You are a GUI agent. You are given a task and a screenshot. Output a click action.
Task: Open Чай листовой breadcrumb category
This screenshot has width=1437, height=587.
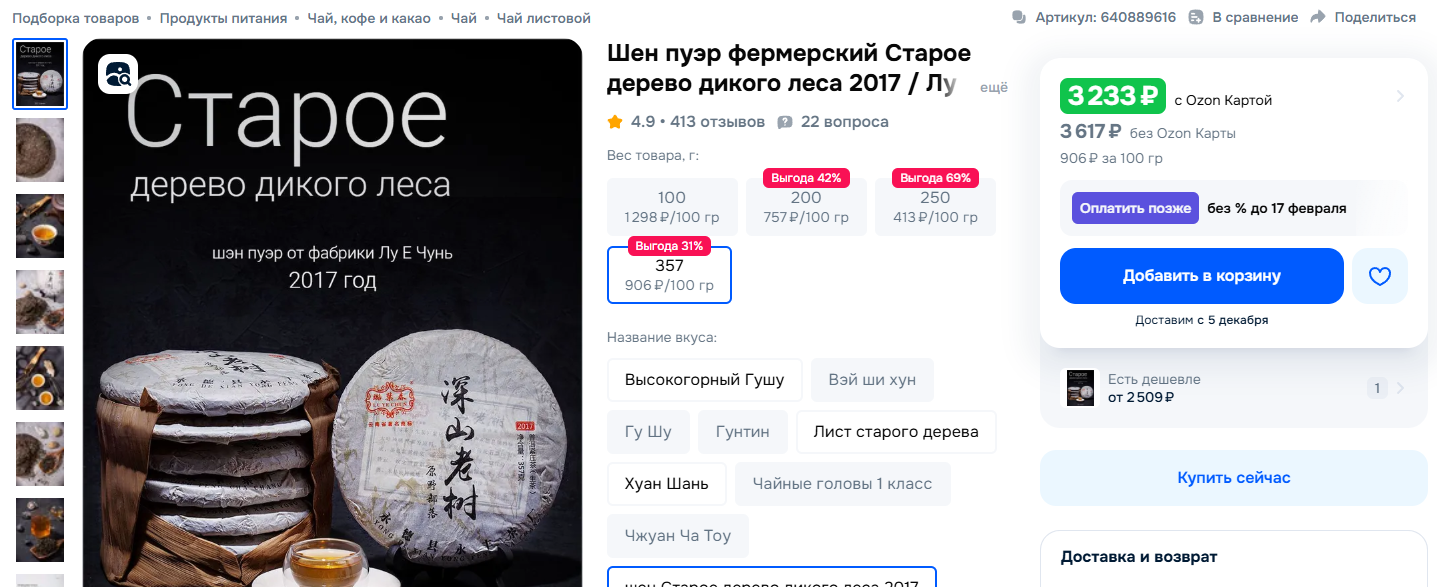coord(544,18)
